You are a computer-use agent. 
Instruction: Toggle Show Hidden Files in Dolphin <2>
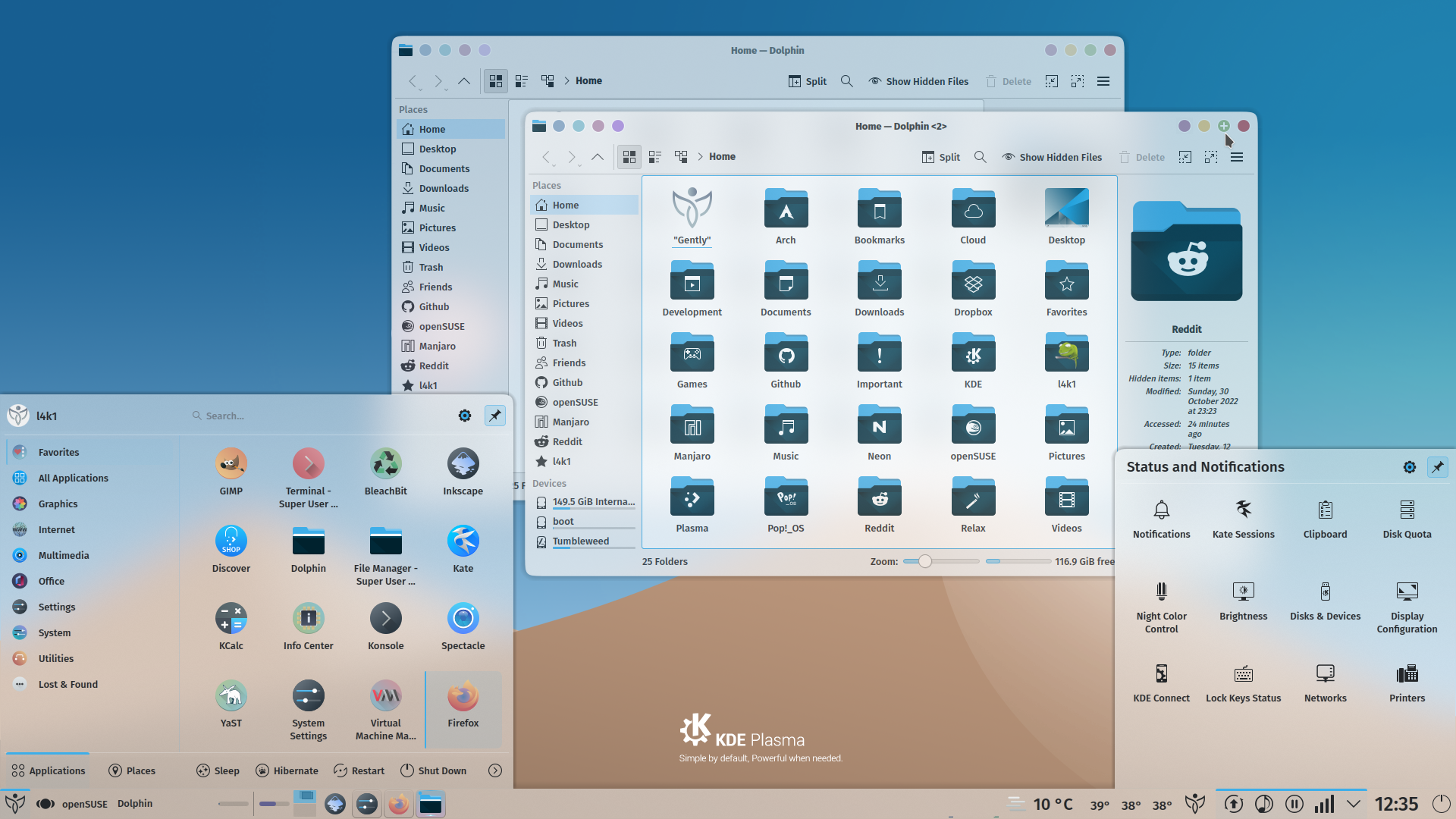1051,157
